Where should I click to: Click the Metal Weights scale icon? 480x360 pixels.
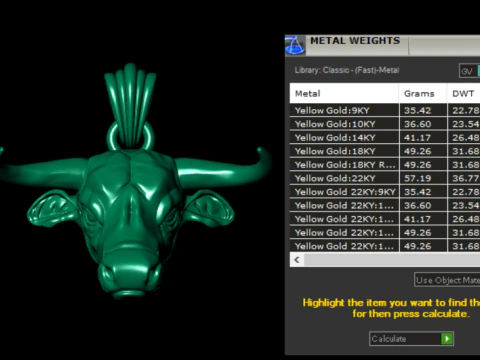(x=295, y=45)
